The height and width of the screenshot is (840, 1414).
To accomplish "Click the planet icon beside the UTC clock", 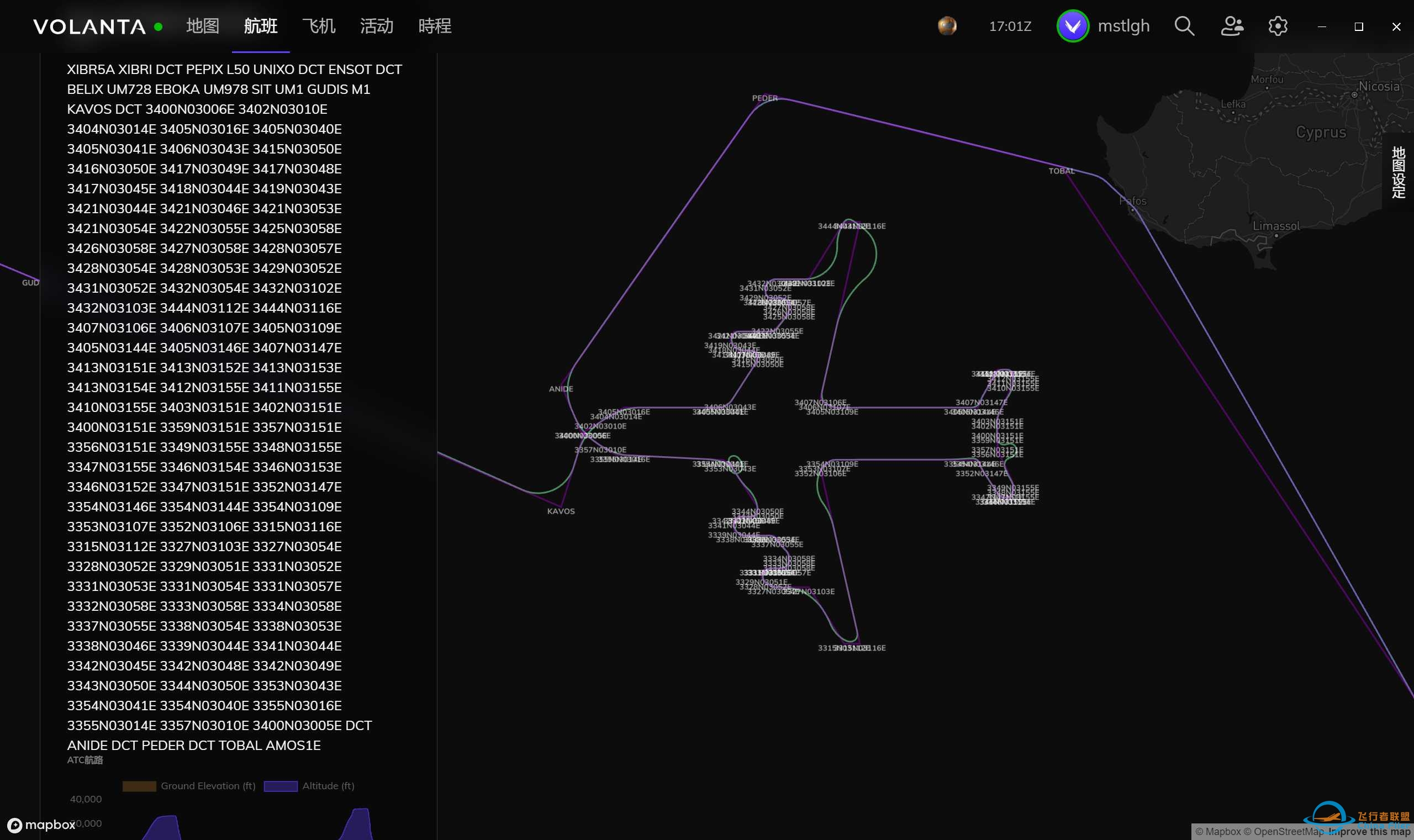I will click(946, 26).
